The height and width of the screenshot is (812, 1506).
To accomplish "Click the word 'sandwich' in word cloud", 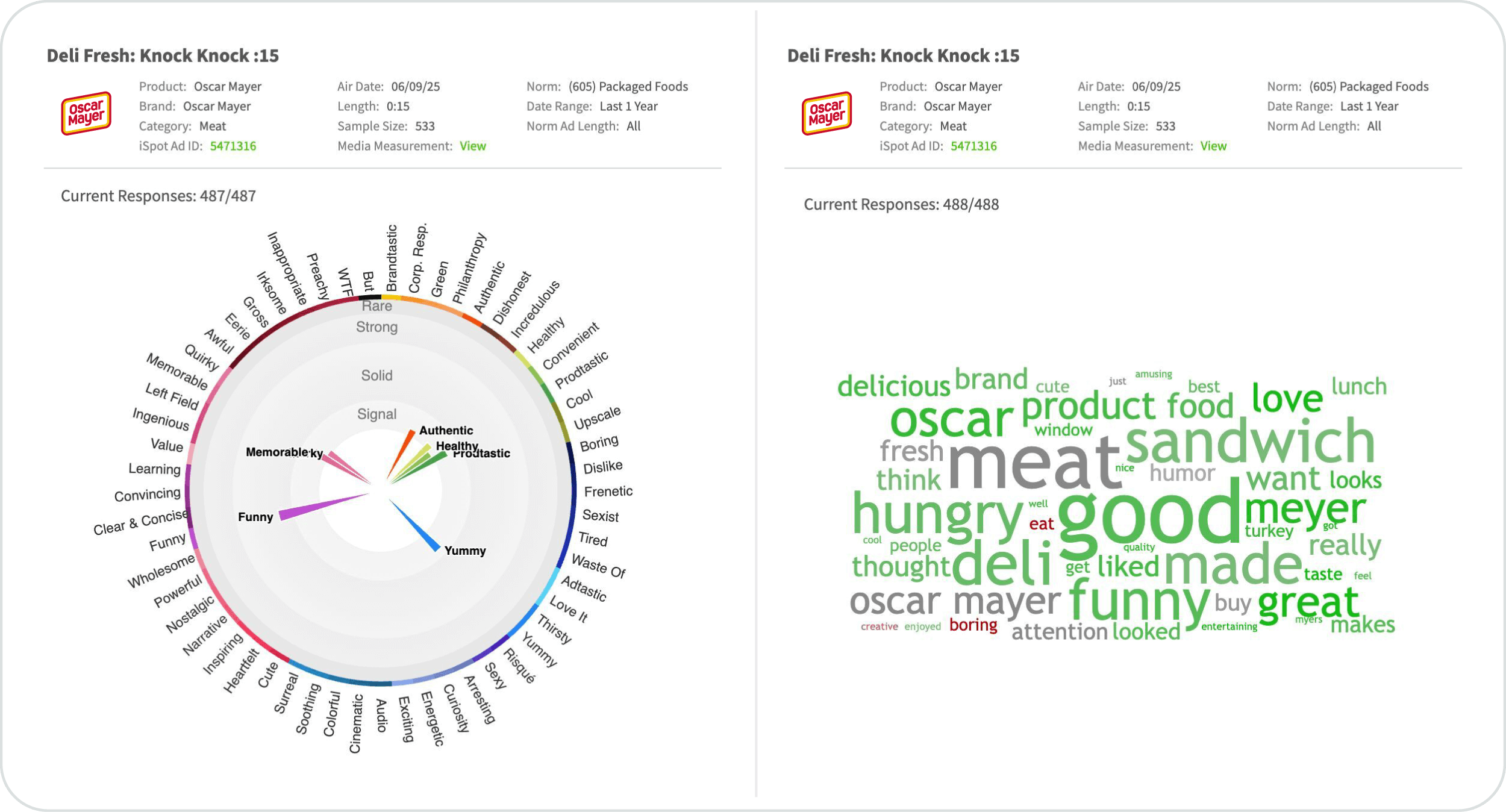I will [x=1251, y=442].
